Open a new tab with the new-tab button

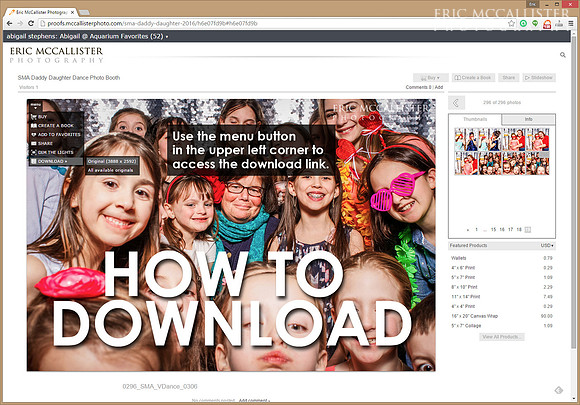[x=84, y=13]
